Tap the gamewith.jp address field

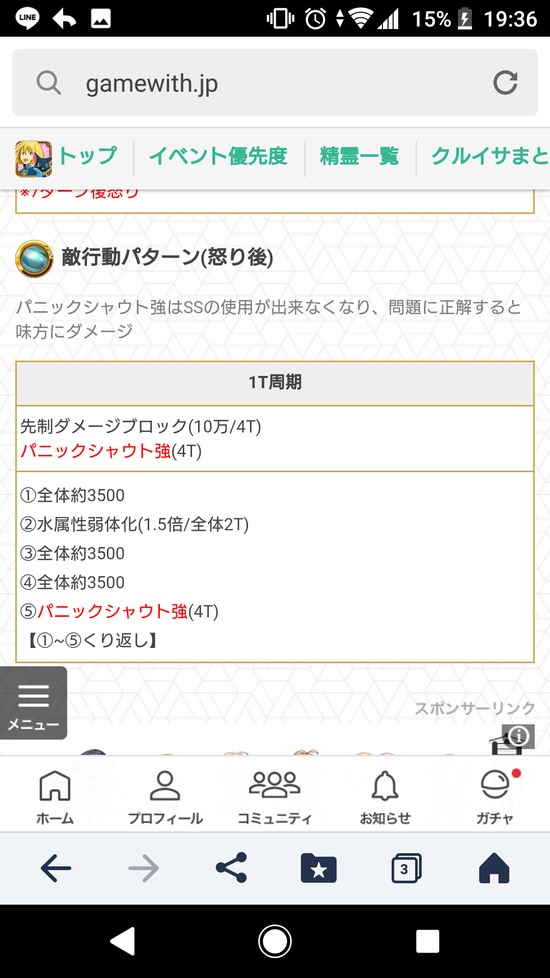point(275,82)
